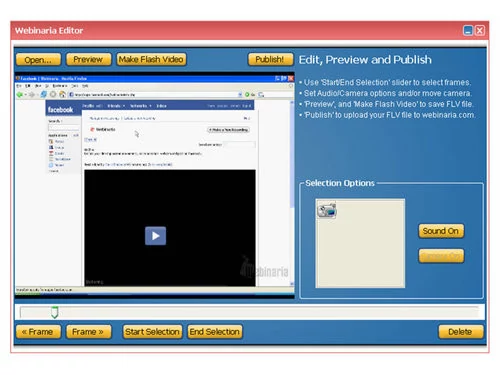Click the Open... button
Viewport: 500px width, 375px height.
[x=38, y=60]
